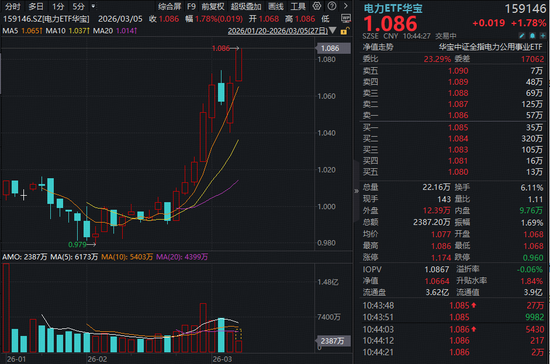This screenshot has width=550, height=364.
Task: Set a price alert with bell icon
Action: coord(532,36)
